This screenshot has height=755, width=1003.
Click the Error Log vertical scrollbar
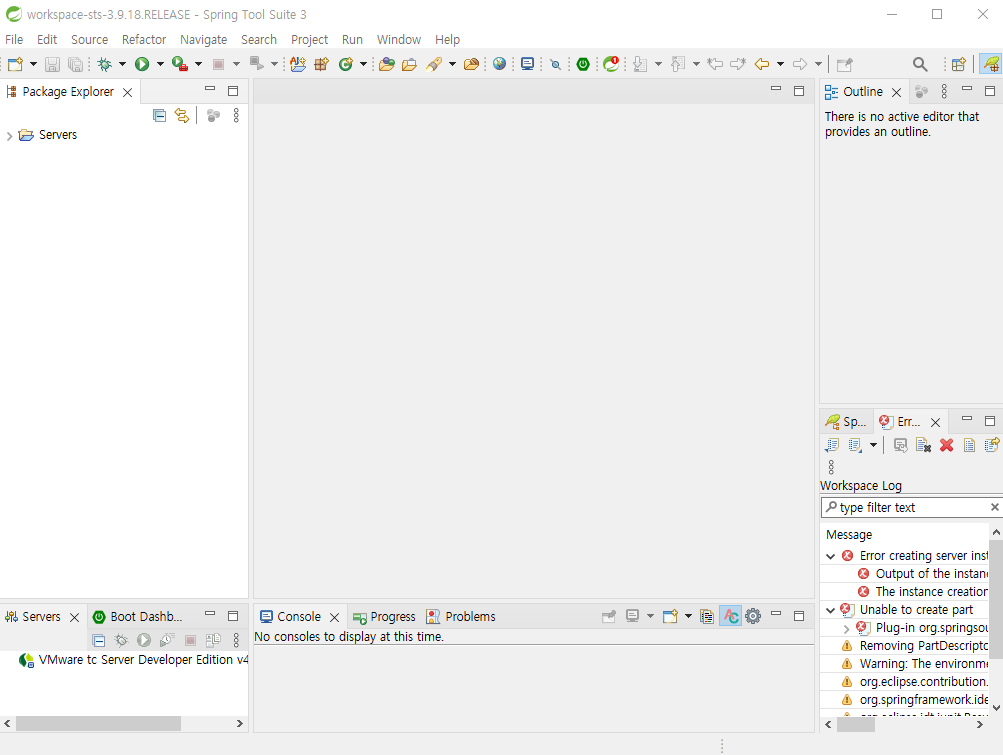pyautogui.click(x=996, y=600)
